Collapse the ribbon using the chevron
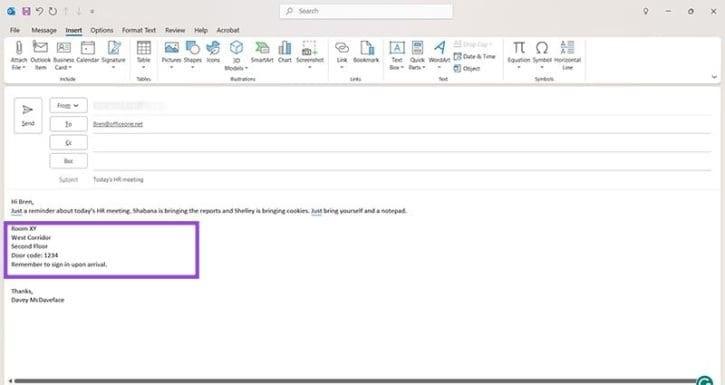This screenshot has width=725, height=385. coord(714,77)
